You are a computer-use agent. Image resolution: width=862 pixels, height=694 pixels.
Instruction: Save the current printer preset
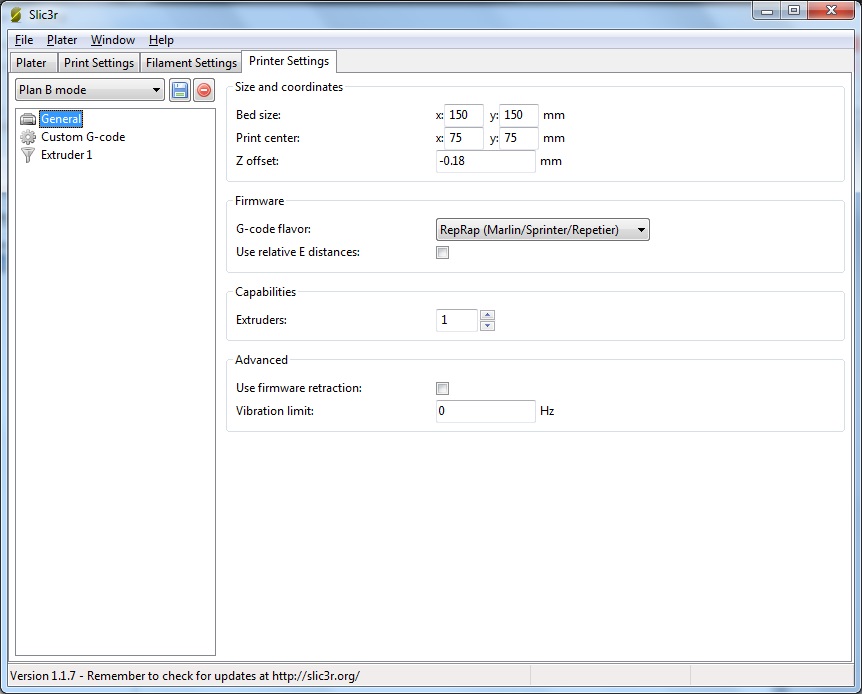(180, 90)
